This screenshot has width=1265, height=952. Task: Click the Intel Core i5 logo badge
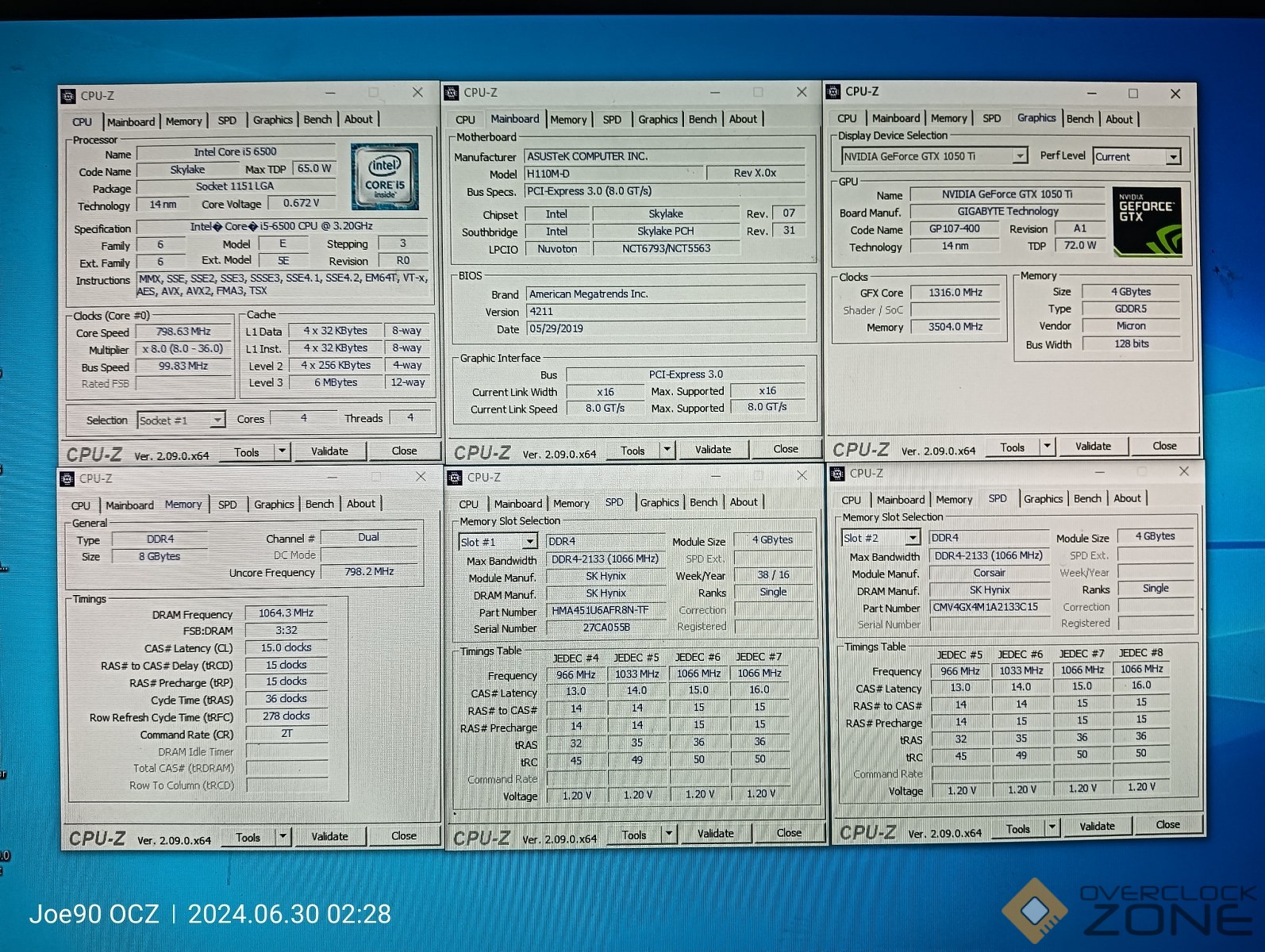click(x=384, y=176)
